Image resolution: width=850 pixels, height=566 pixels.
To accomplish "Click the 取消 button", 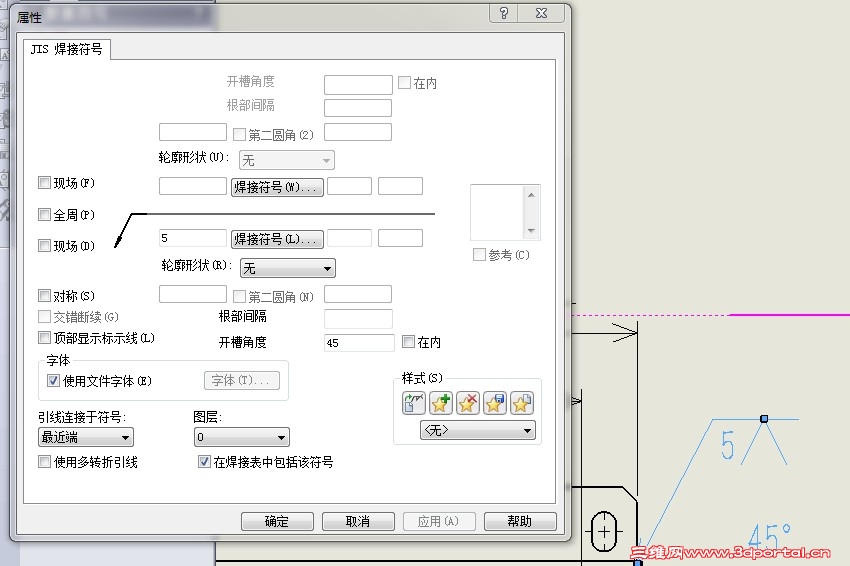I will [358, 522].
